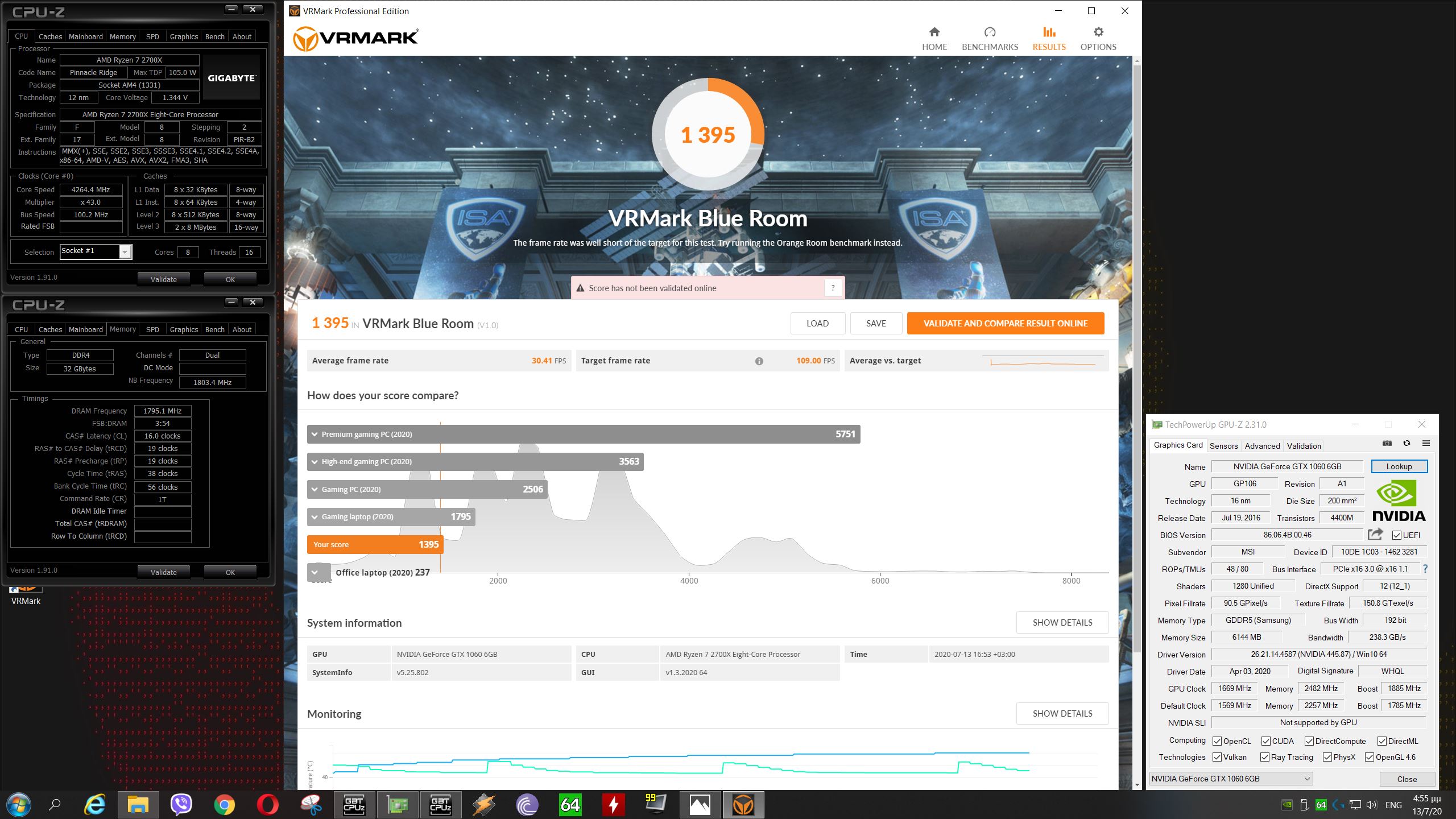
Task: Launch Internet Explorer from taskbar
Action: 95,804
